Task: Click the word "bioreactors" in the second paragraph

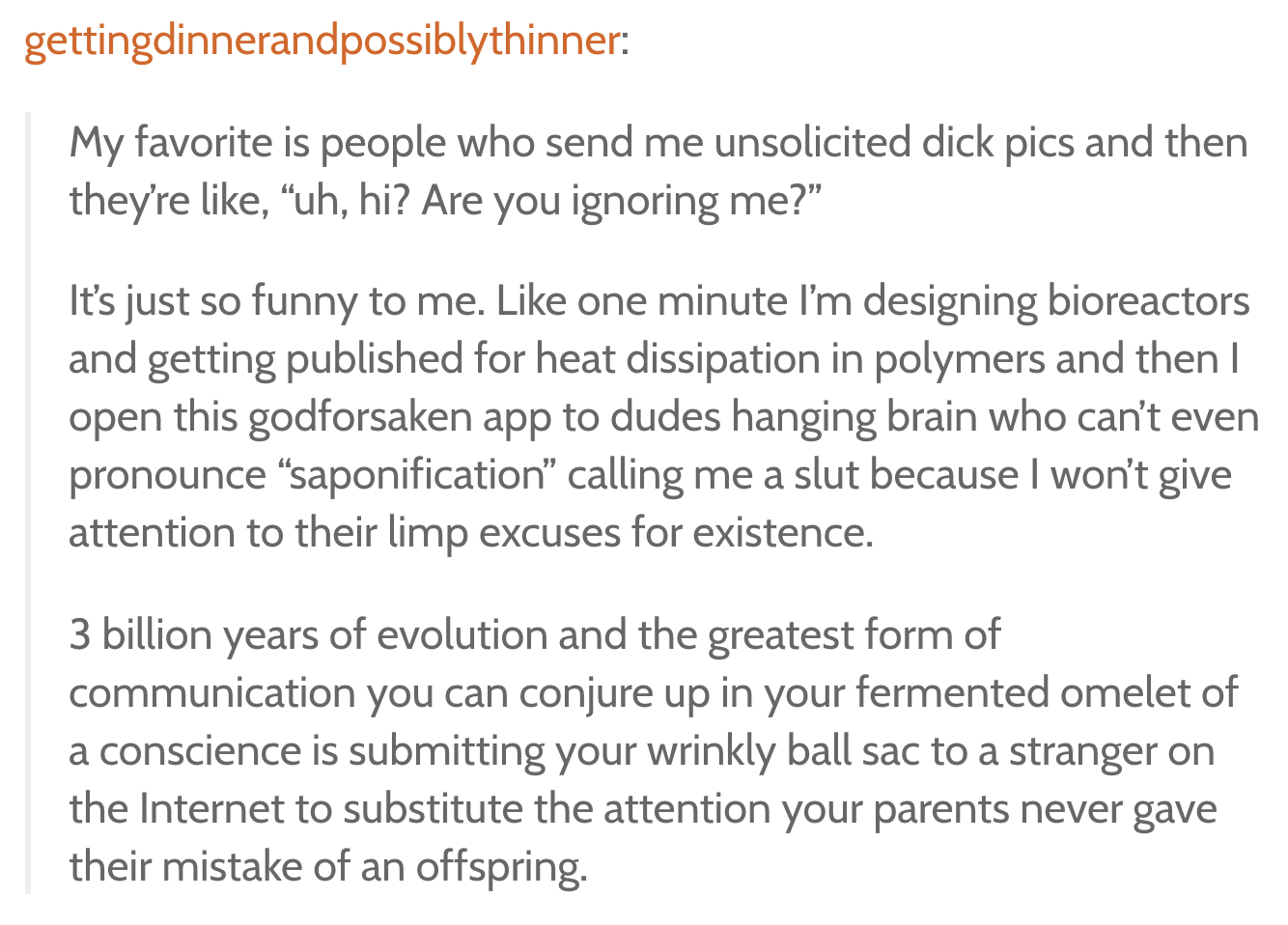Action: click(1149, 301)
